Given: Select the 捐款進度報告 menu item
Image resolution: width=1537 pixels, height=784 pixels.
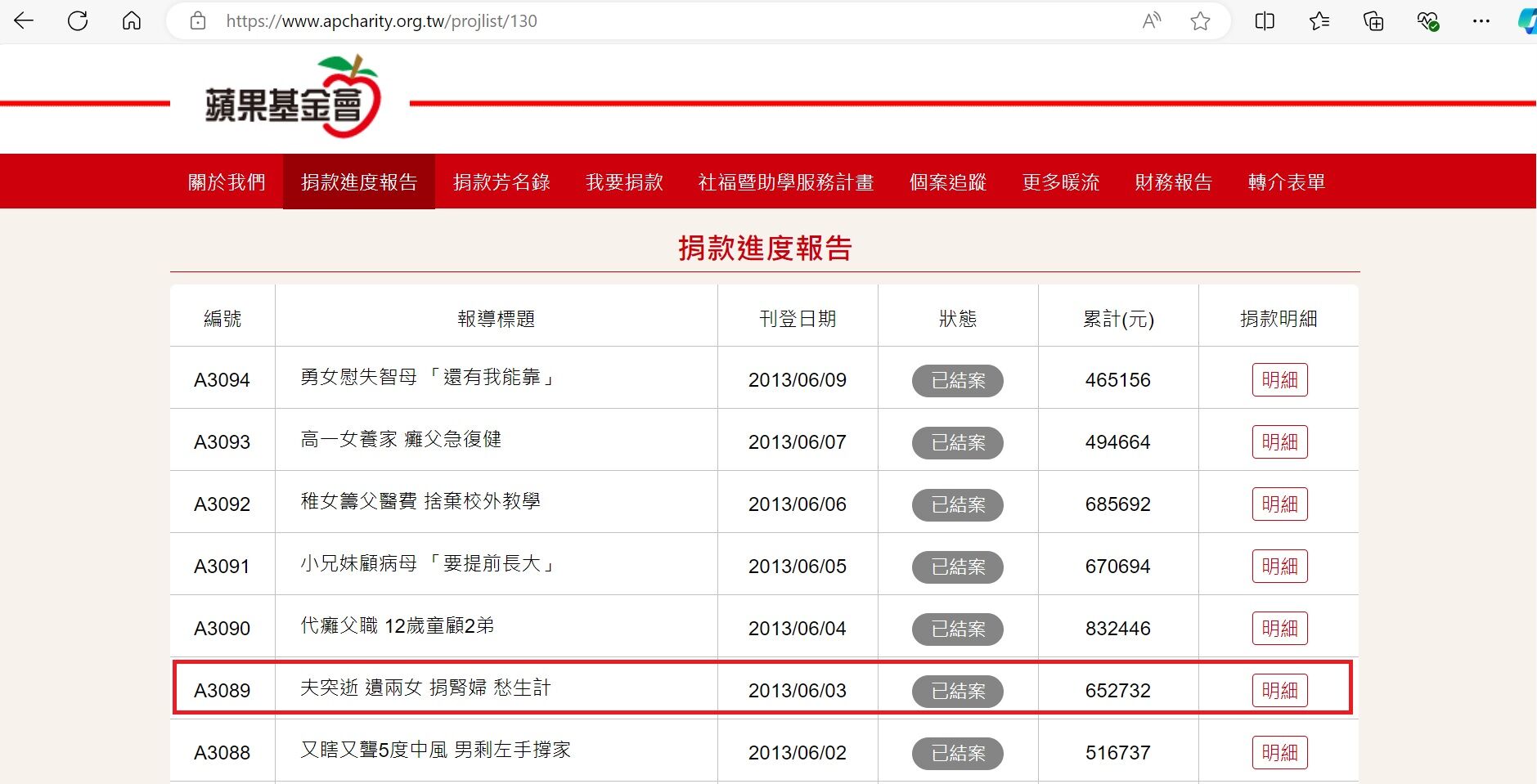Looking at the screenshot, I should click(x=359, y=181).
